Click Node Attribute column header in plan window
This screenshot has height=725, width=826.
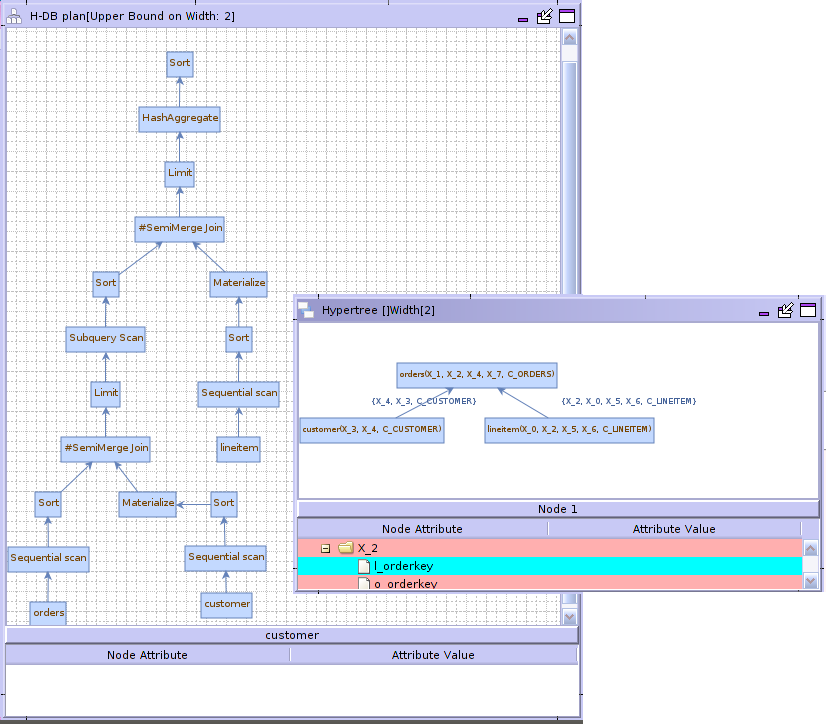148,655
